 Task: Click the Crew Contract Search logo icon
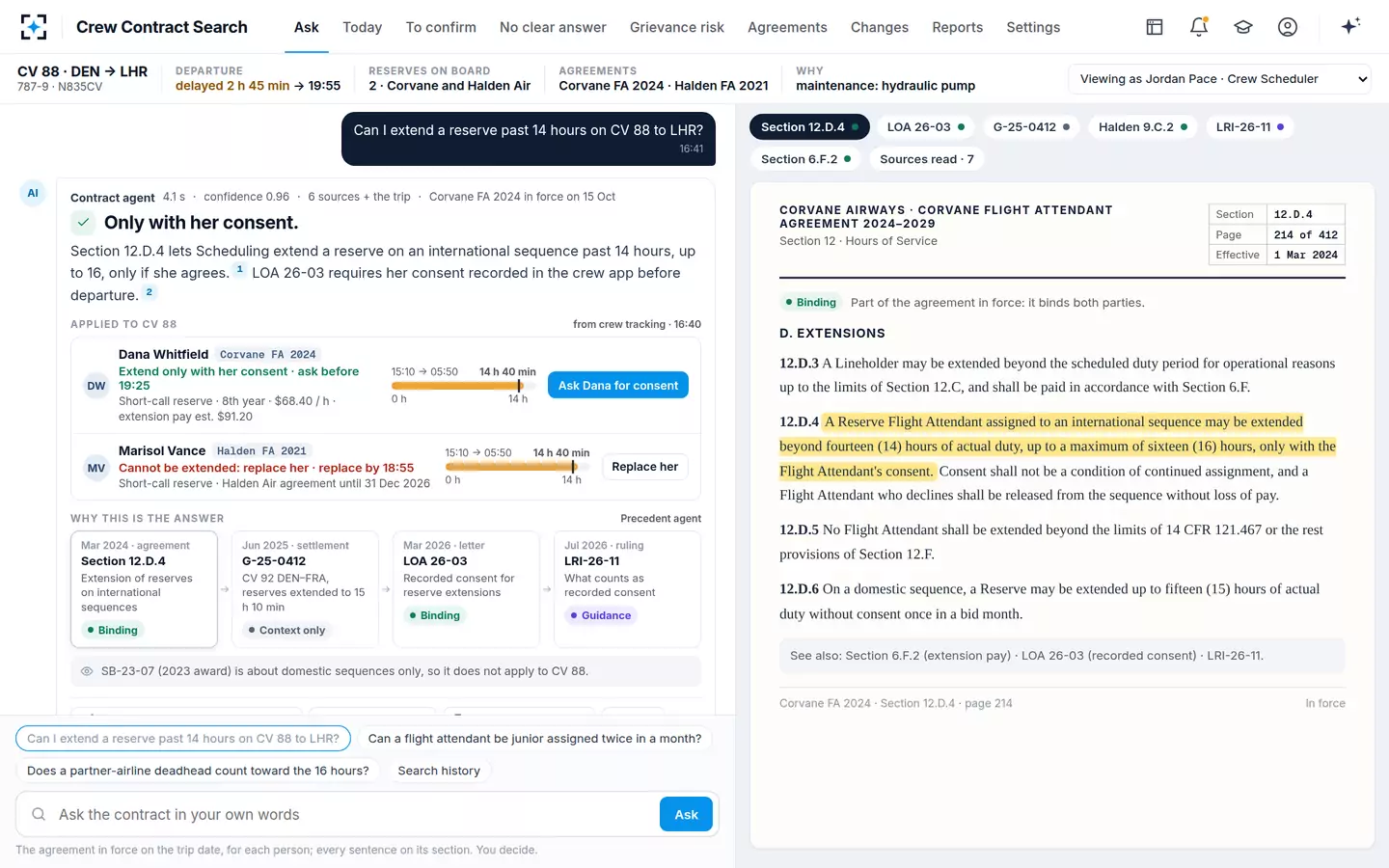pyautogui.click(x=34, y=27)
